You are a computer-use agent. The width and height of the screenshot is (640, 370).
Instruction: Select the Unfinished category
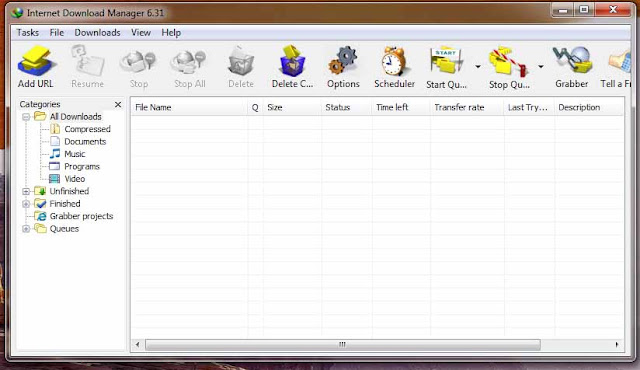tap(69, 191)
